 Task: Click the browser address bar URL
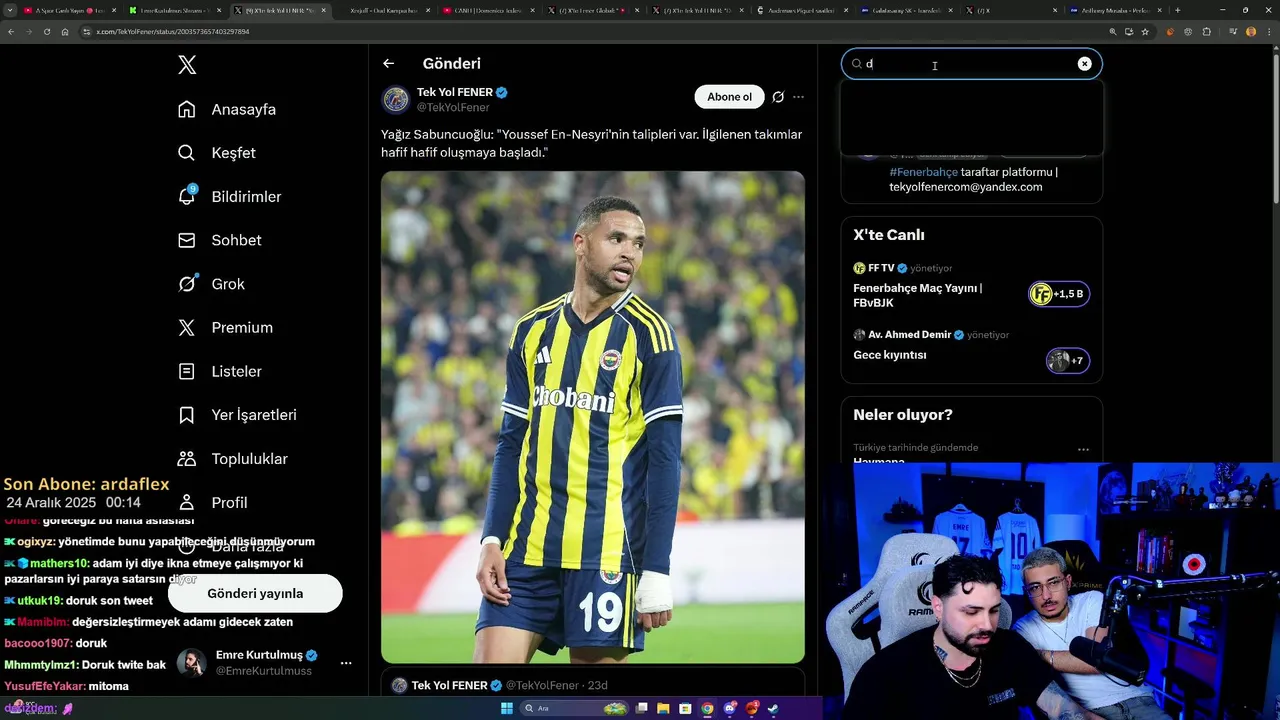(x=172, y=32)
